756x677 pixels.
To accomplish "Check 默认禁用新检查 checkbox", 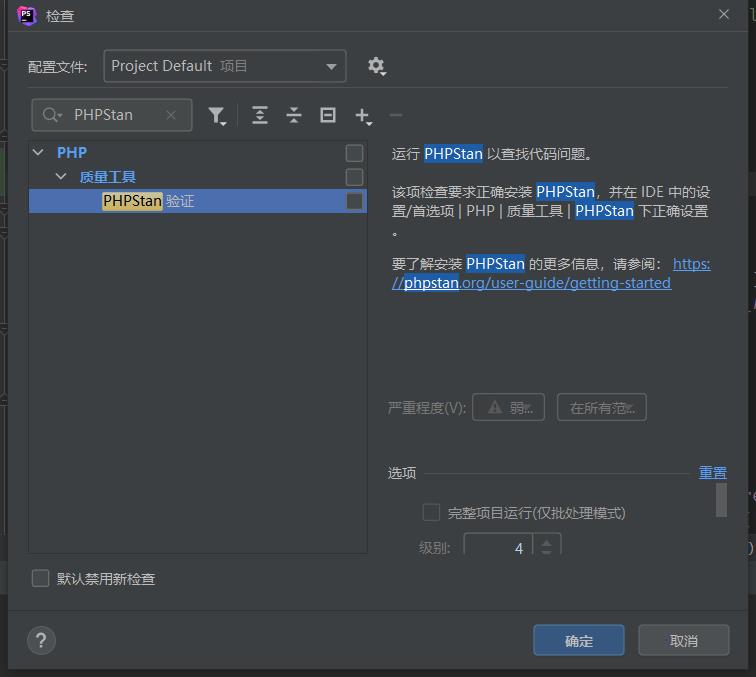I will (x=40, y=578).
